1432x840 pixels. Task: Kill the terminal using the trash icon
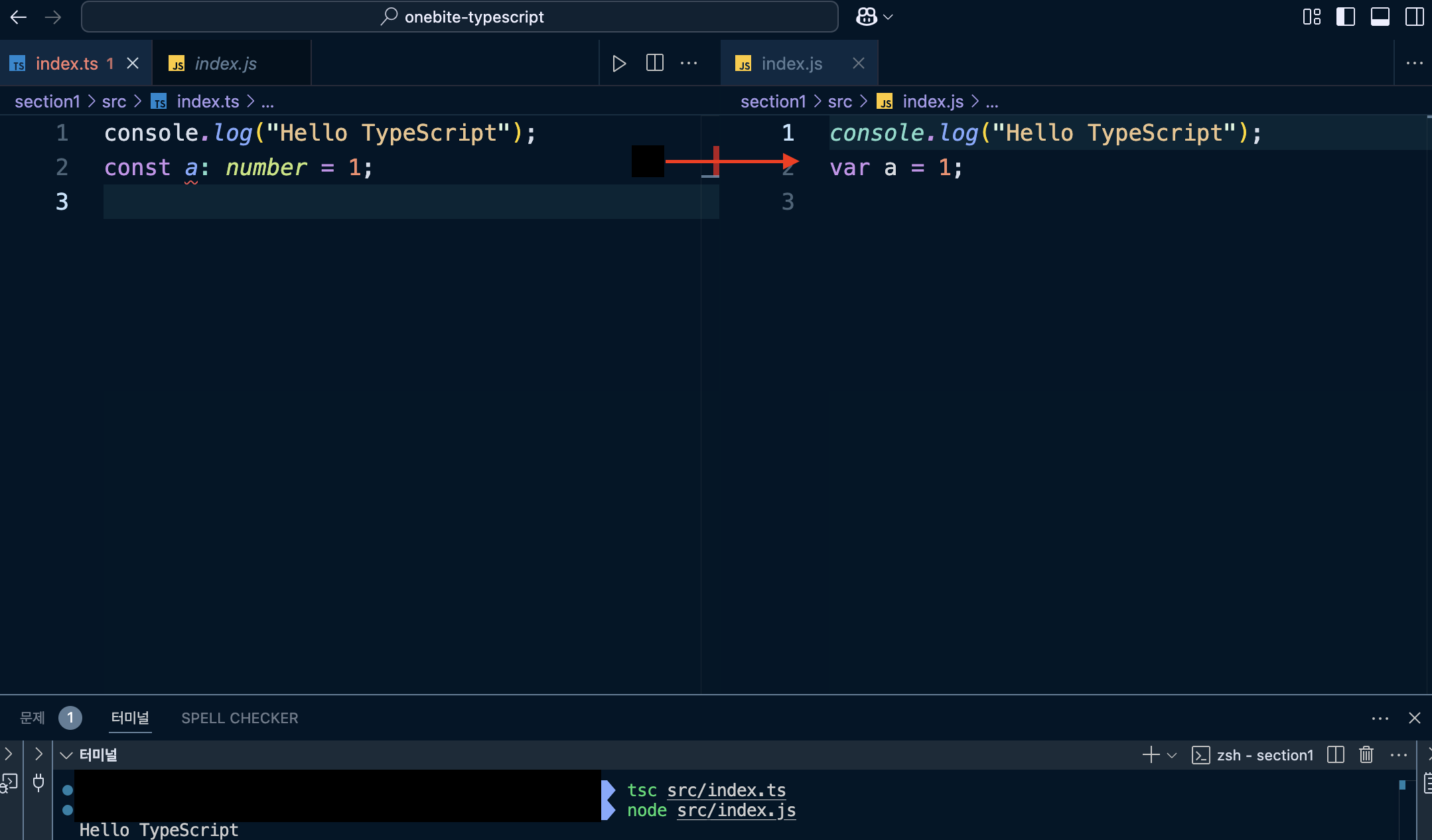pos(1366,755)
